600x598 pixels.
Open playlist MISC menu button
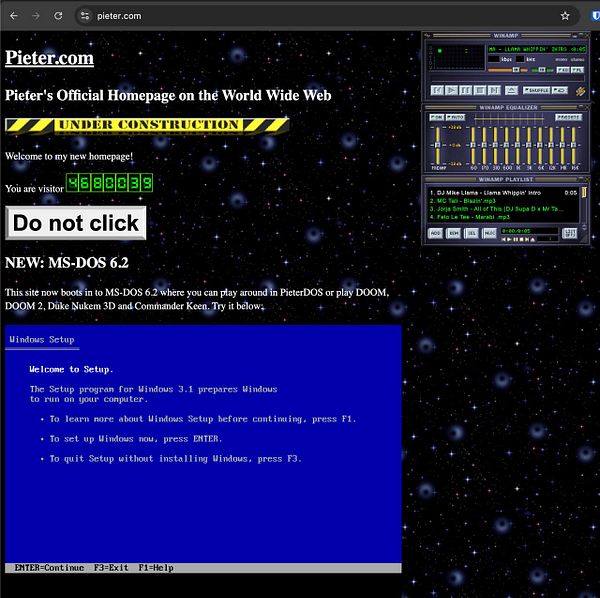coord(489,233)
